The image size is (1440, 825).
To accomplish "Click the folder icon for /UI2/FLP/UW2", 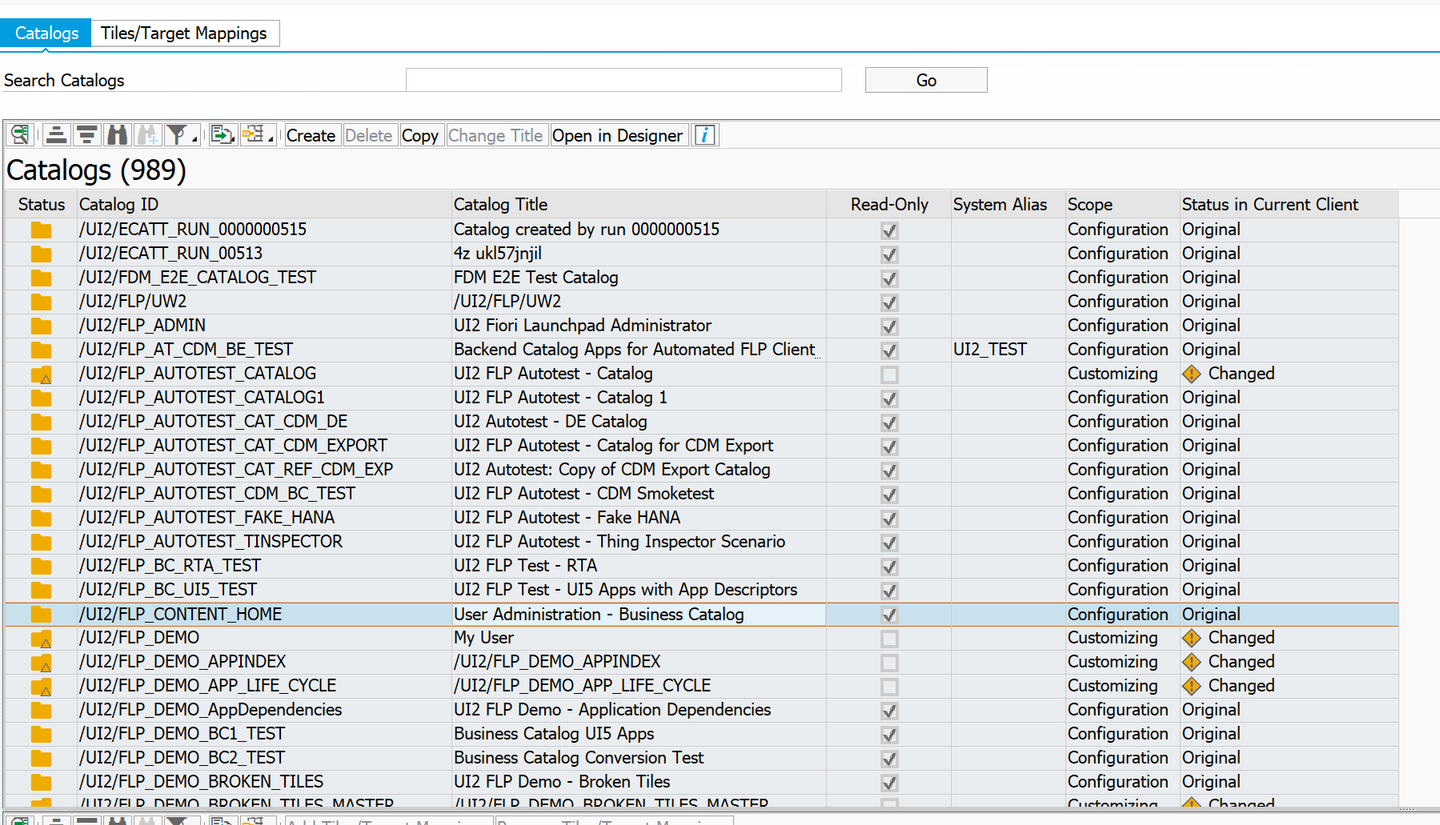I will (x=41, y=302).
